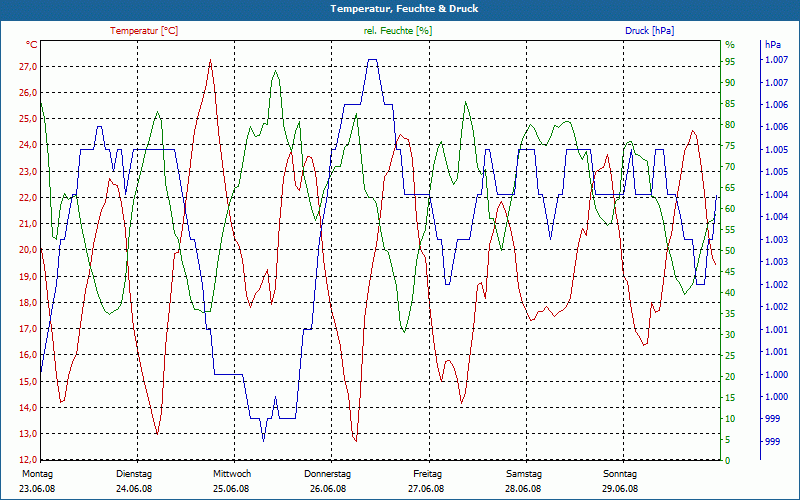Click the date '25.06.08'

[x=231, y=489]
